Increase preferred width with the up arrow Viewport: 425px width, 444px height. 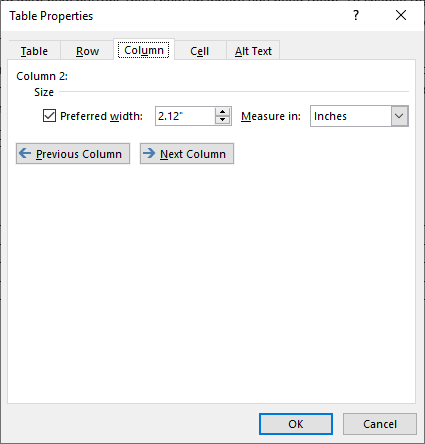[x=223, y=112]
